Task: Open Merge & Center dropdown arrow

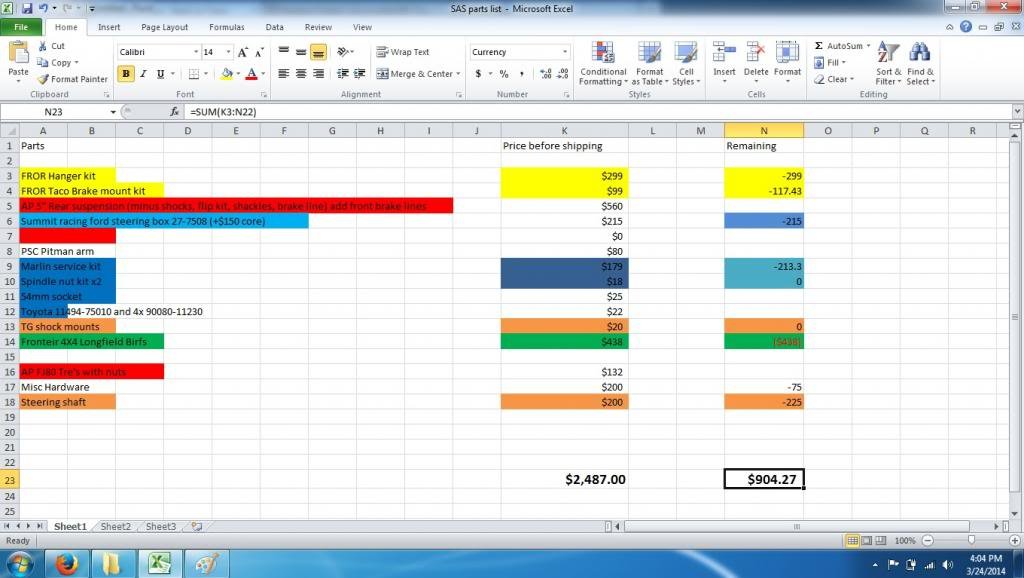Action: (x=458, y=74)
